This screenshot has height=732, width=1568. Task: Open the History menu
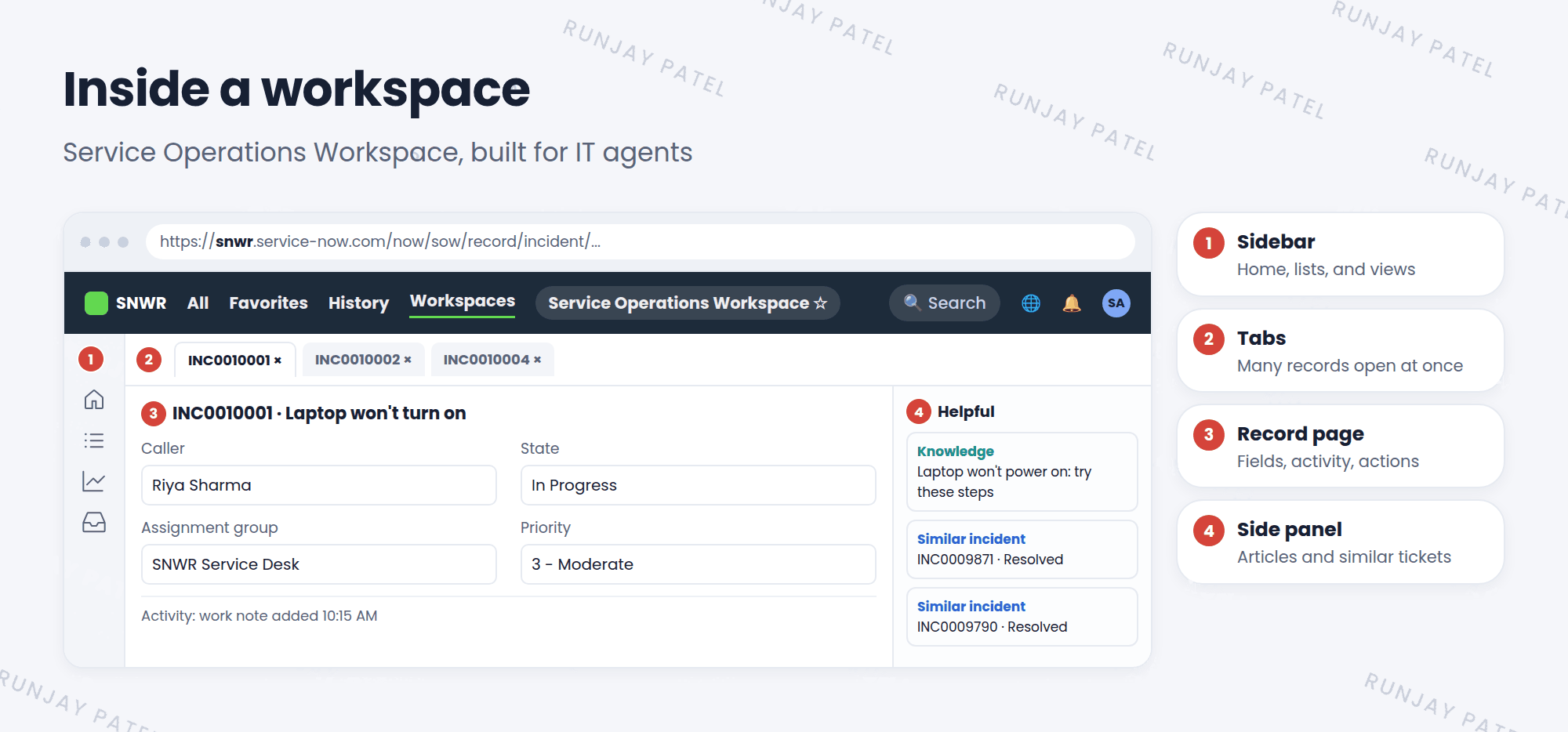358,303
